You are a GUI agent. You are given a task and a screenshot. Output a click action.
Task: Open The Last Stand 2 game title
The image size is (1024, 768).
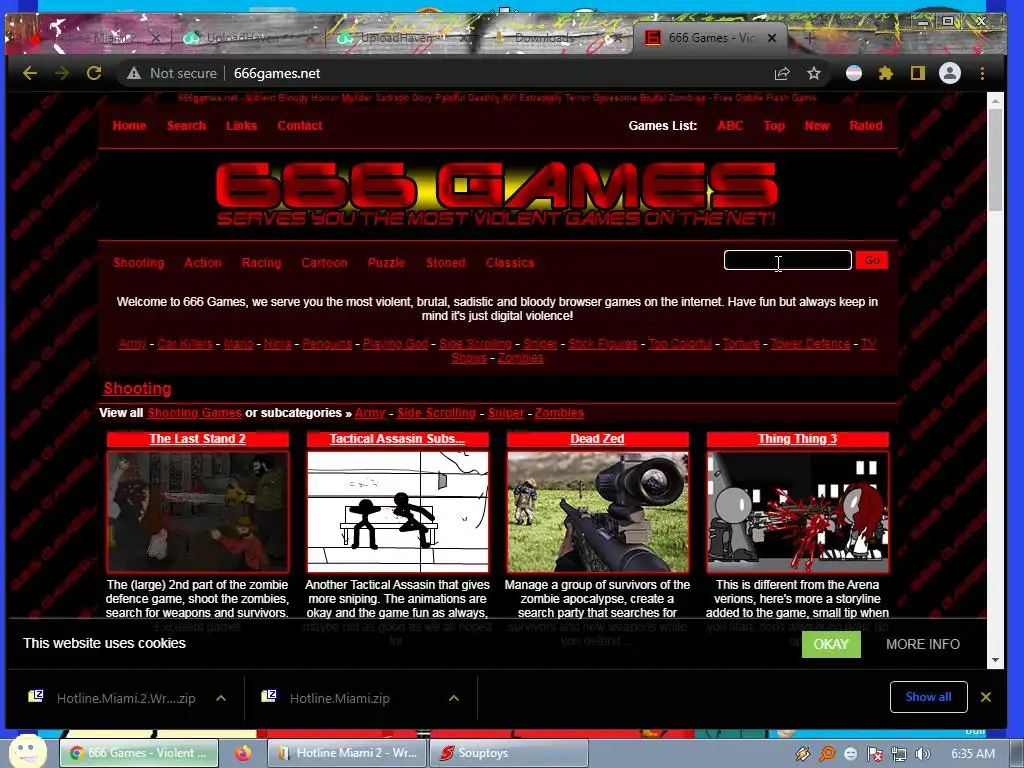tap(197, 439)
